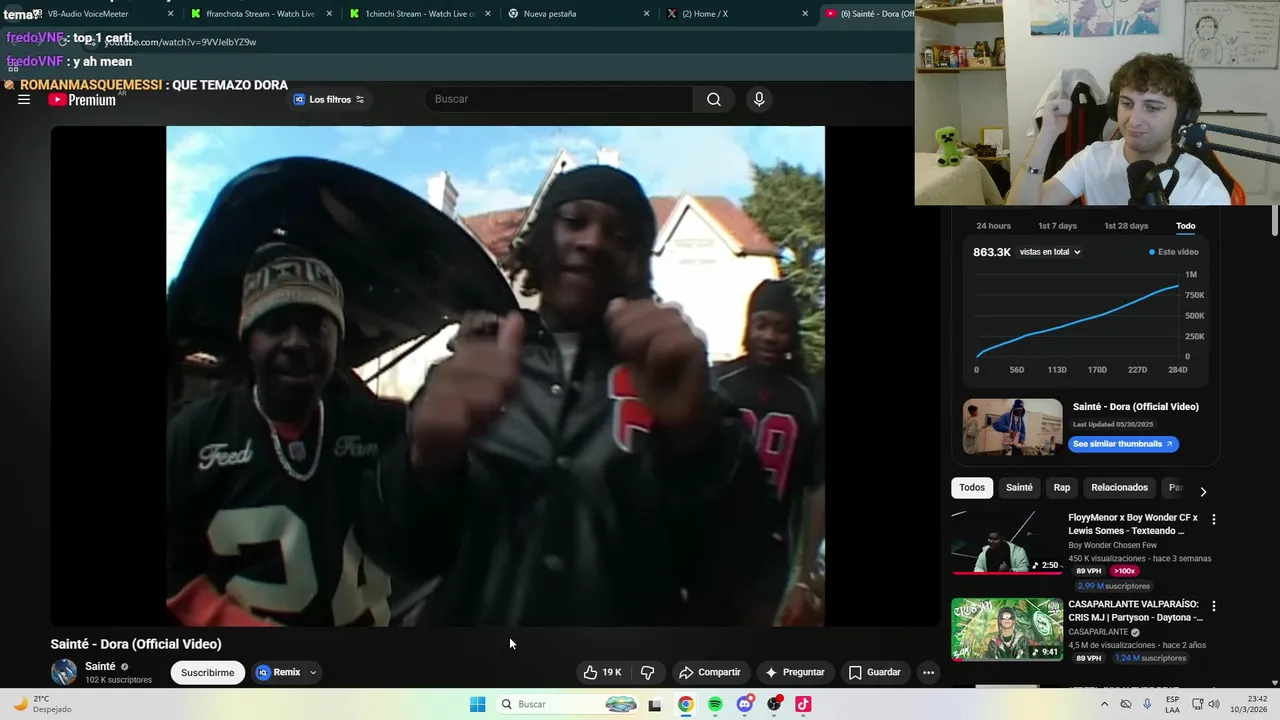
Task: Open system tray microphone indicator
Action: [1146, 704]
